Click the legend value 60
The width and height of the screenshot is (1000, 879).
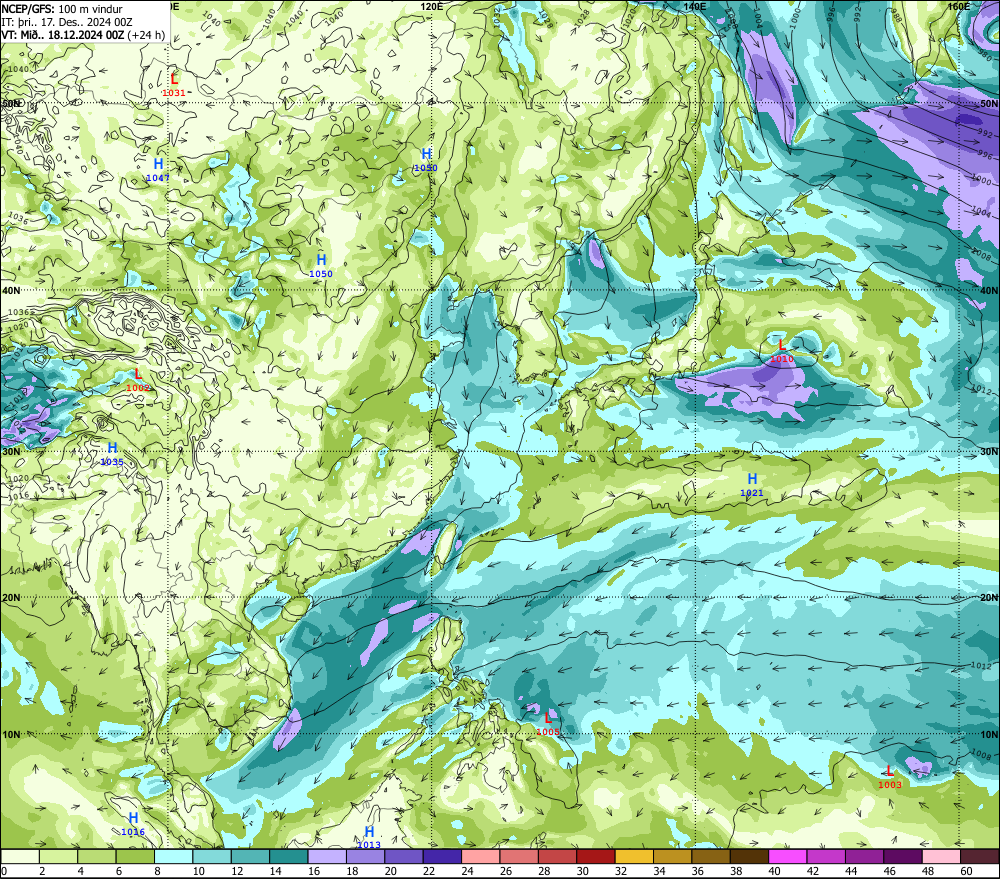pyautogui.click(x=966, y=871)
